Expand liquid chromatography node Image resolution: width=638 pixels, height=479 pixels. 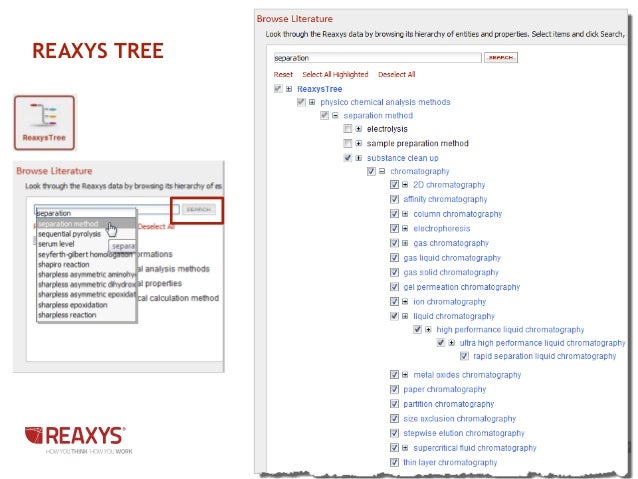(405, 316)
